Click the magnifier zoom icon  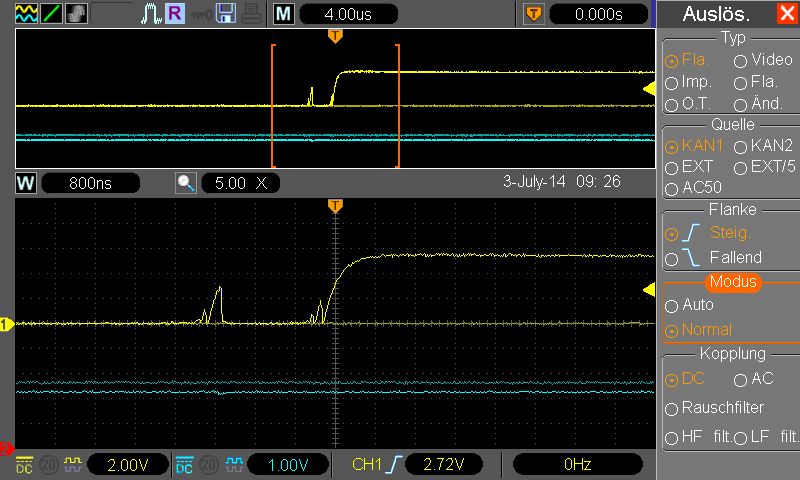(186, 183)
